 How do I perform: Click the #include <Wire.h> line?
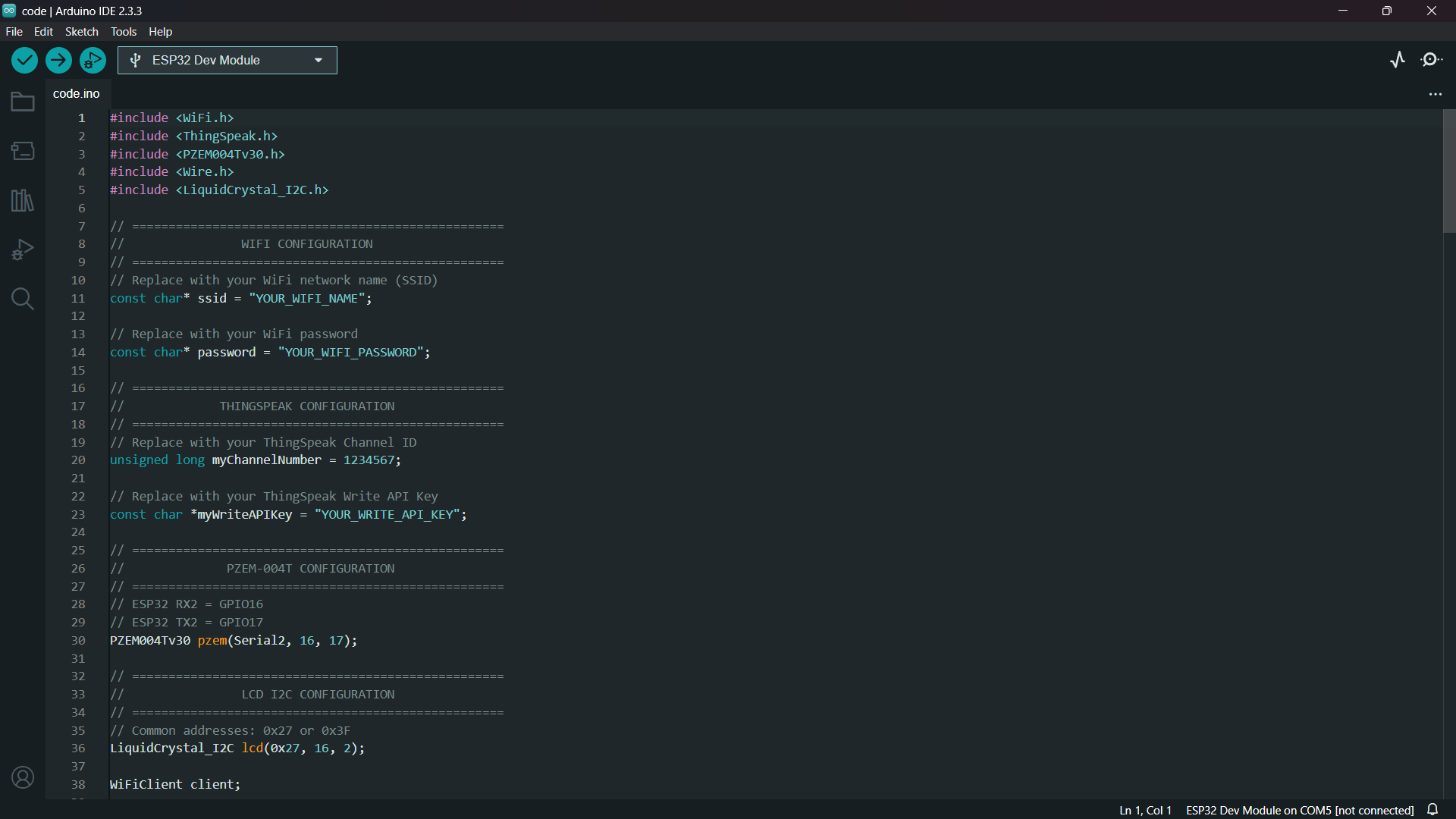[x=172, y=172]
